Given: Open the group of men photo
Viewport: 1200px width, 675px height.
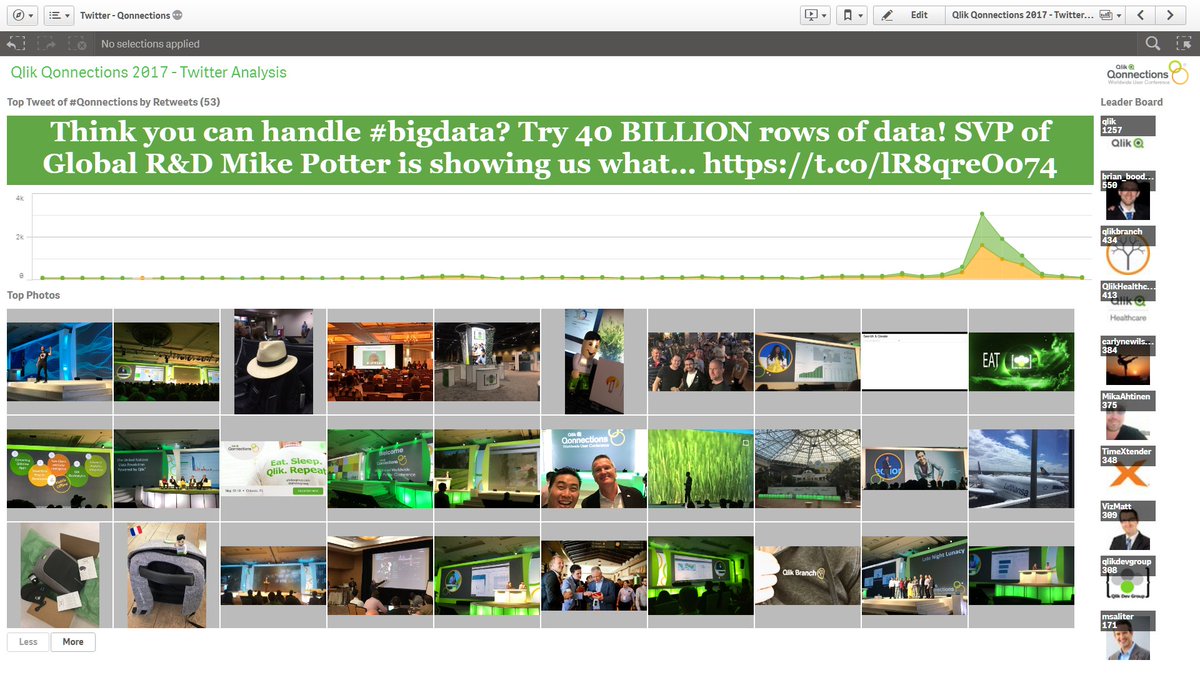Looking at the screenshot, I should pyautogui.click(x=700, y=361).
